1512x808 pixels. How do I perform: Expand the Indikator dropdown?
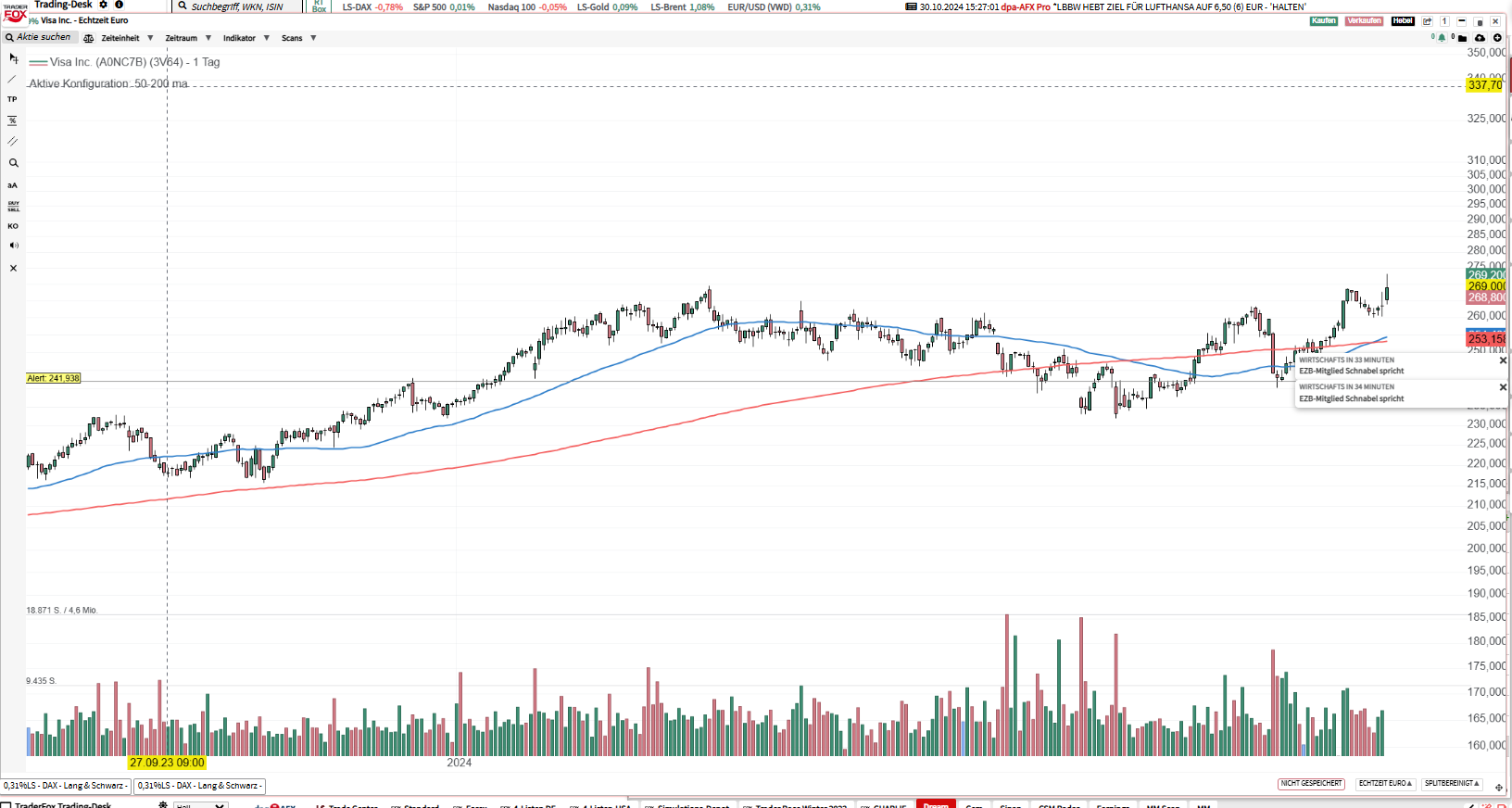[246, 38]
